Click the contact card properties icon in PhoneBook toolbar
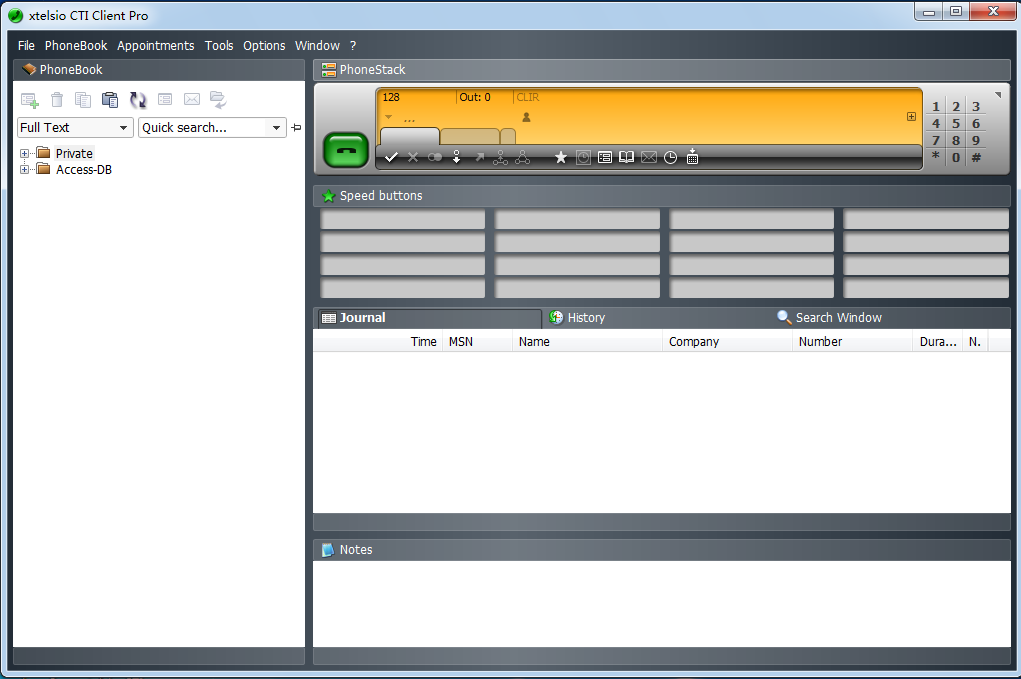Viewport: 1021px width, 679px height. click(165, 100)
